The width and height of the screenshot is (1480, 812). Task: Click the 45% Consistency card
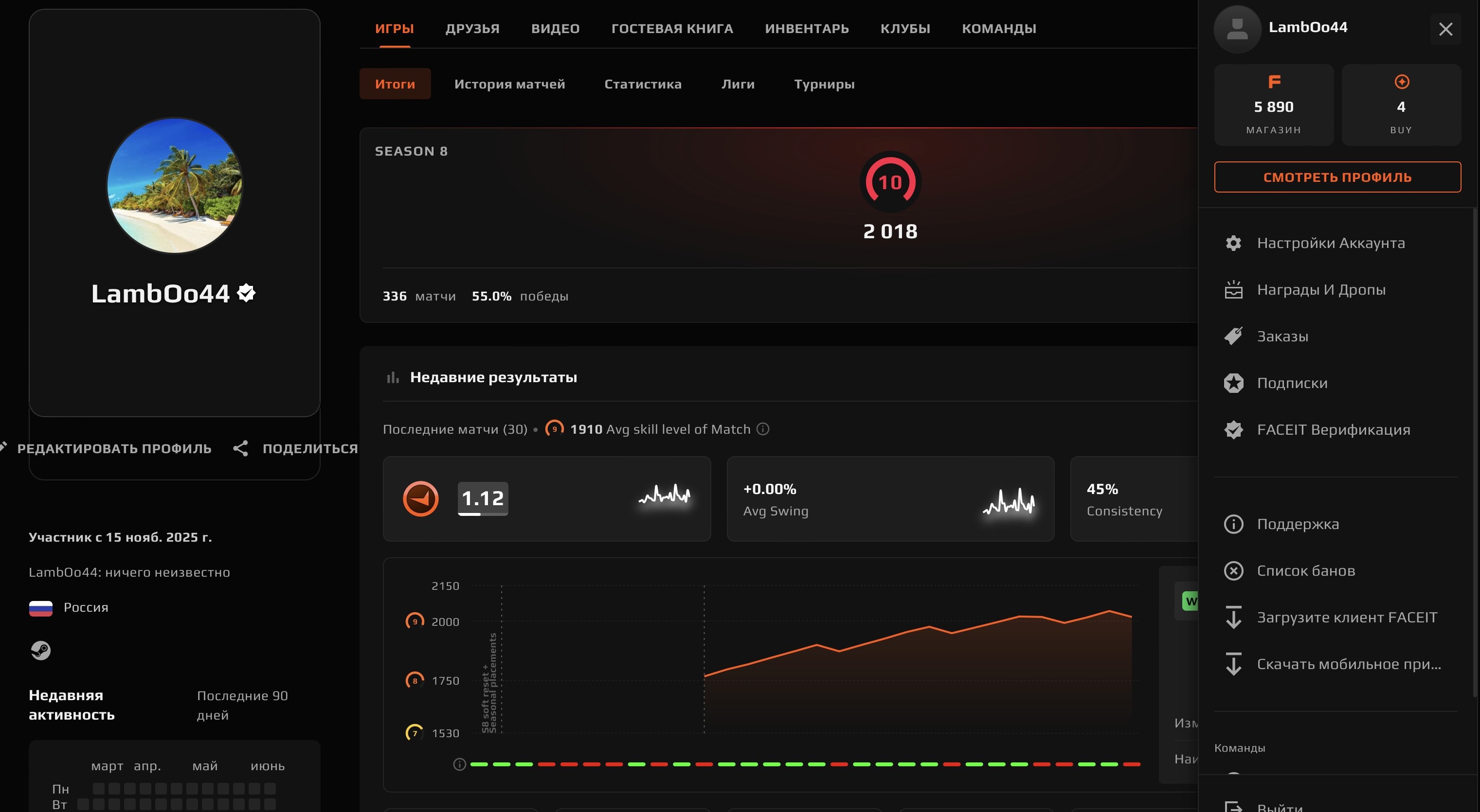click(x=1134, y=498)
